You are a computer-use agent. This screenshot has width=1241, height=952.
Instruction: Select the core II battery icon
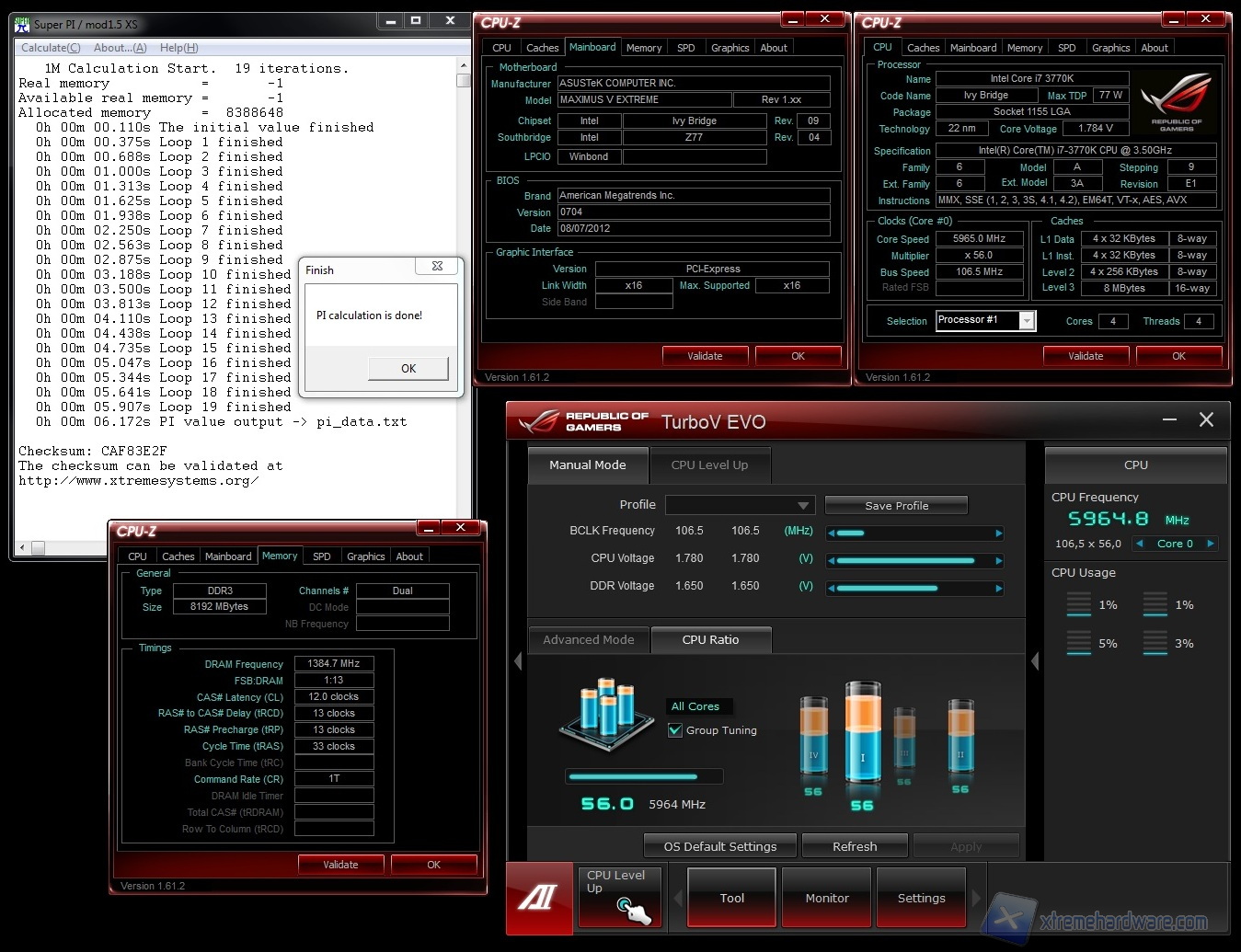coord(960,735)
